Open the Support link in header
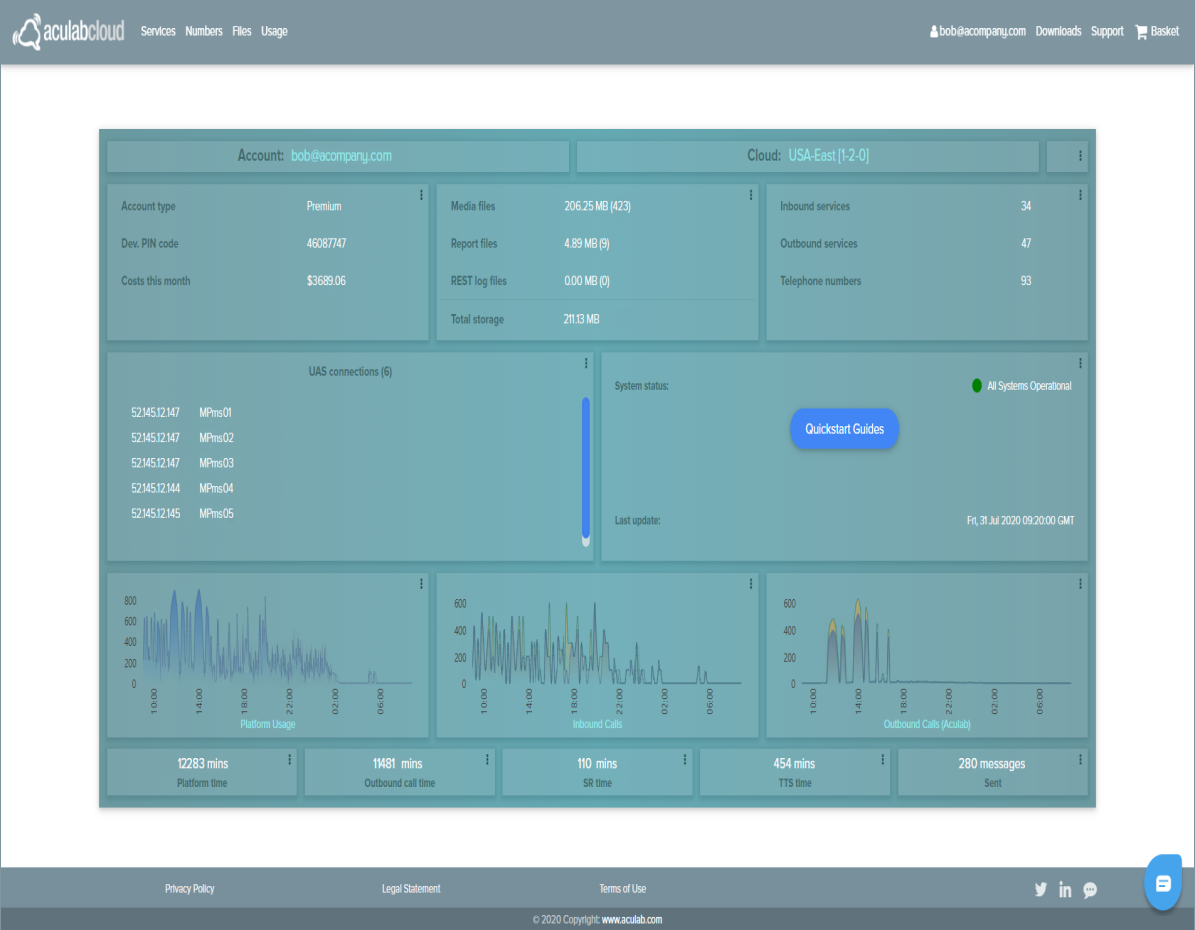This screenshot has height=930, width=1195. pyautogui.click(x=1107, y=31)
